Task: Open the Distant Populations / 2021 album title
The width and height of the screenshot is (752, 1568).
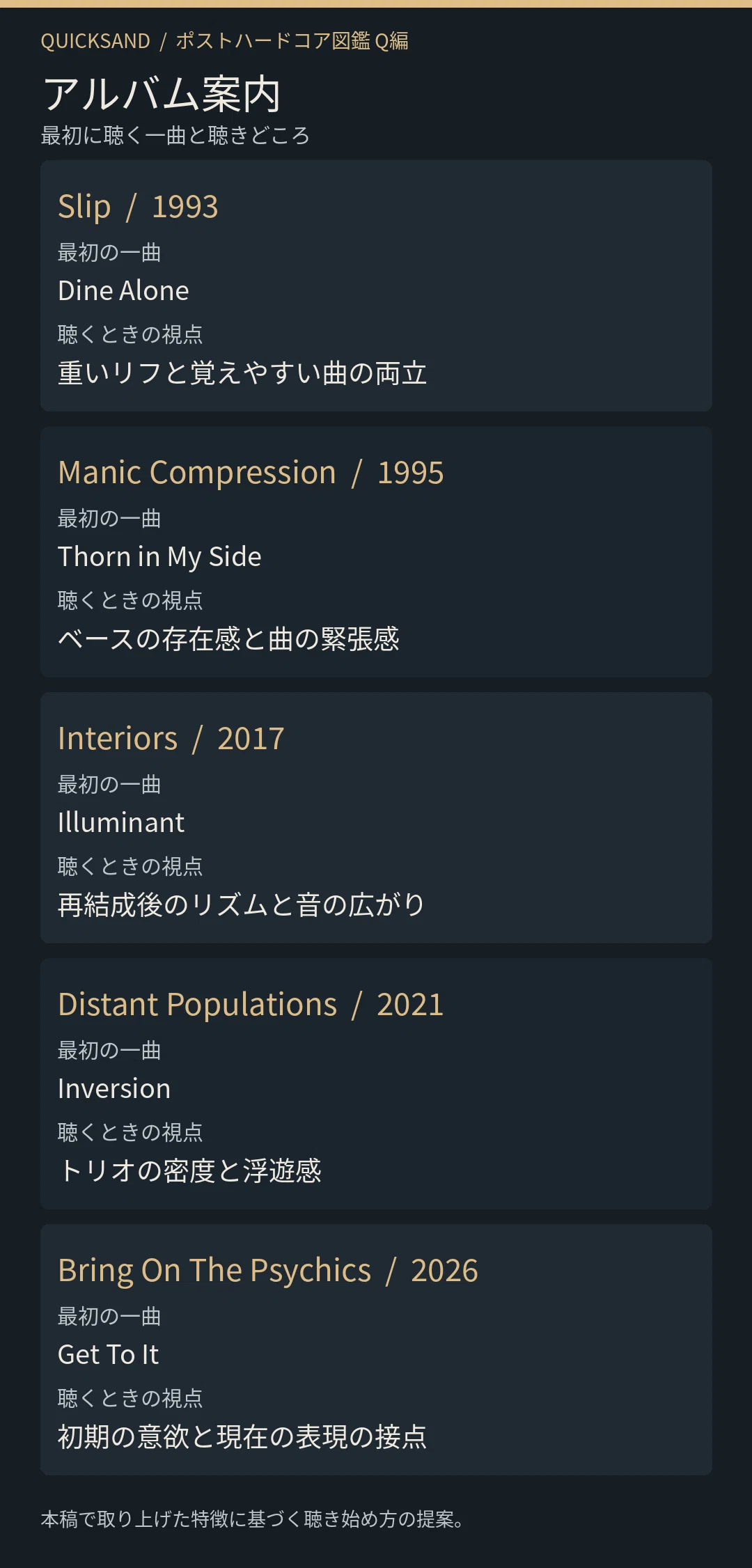Action: (x=251, y=1005)
